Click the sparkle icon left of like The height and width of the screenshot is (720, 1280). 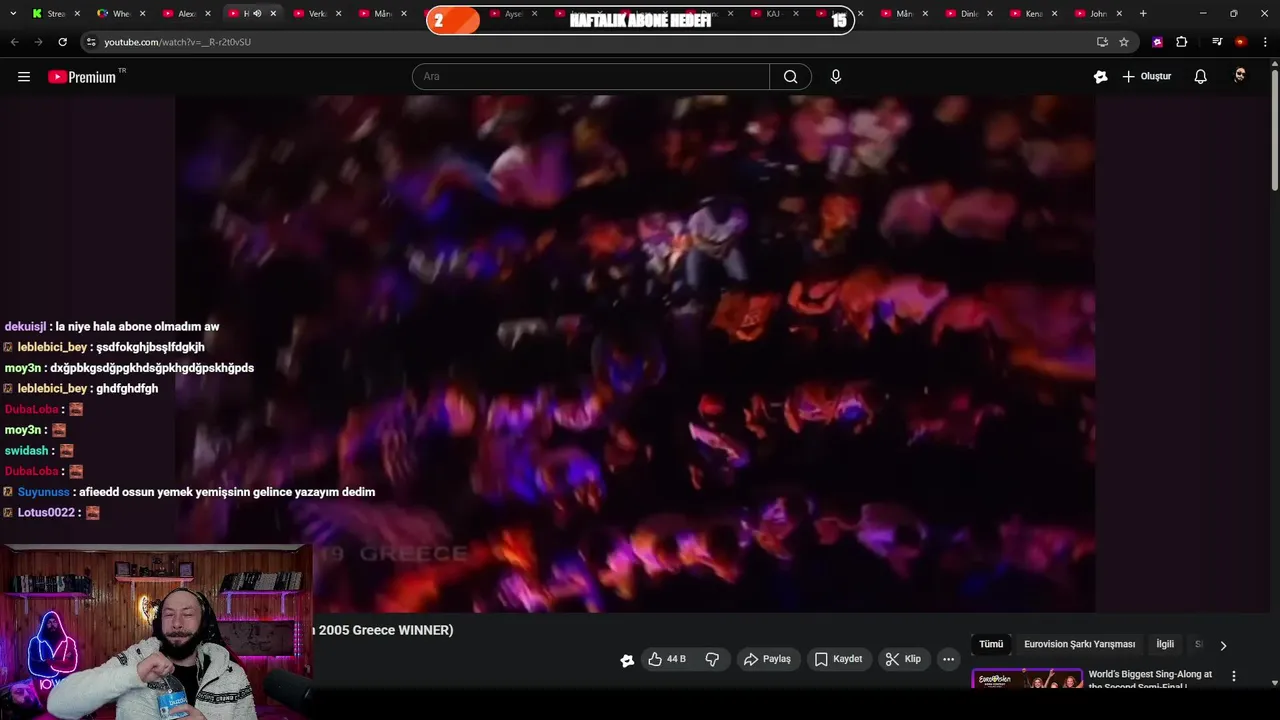627,660
